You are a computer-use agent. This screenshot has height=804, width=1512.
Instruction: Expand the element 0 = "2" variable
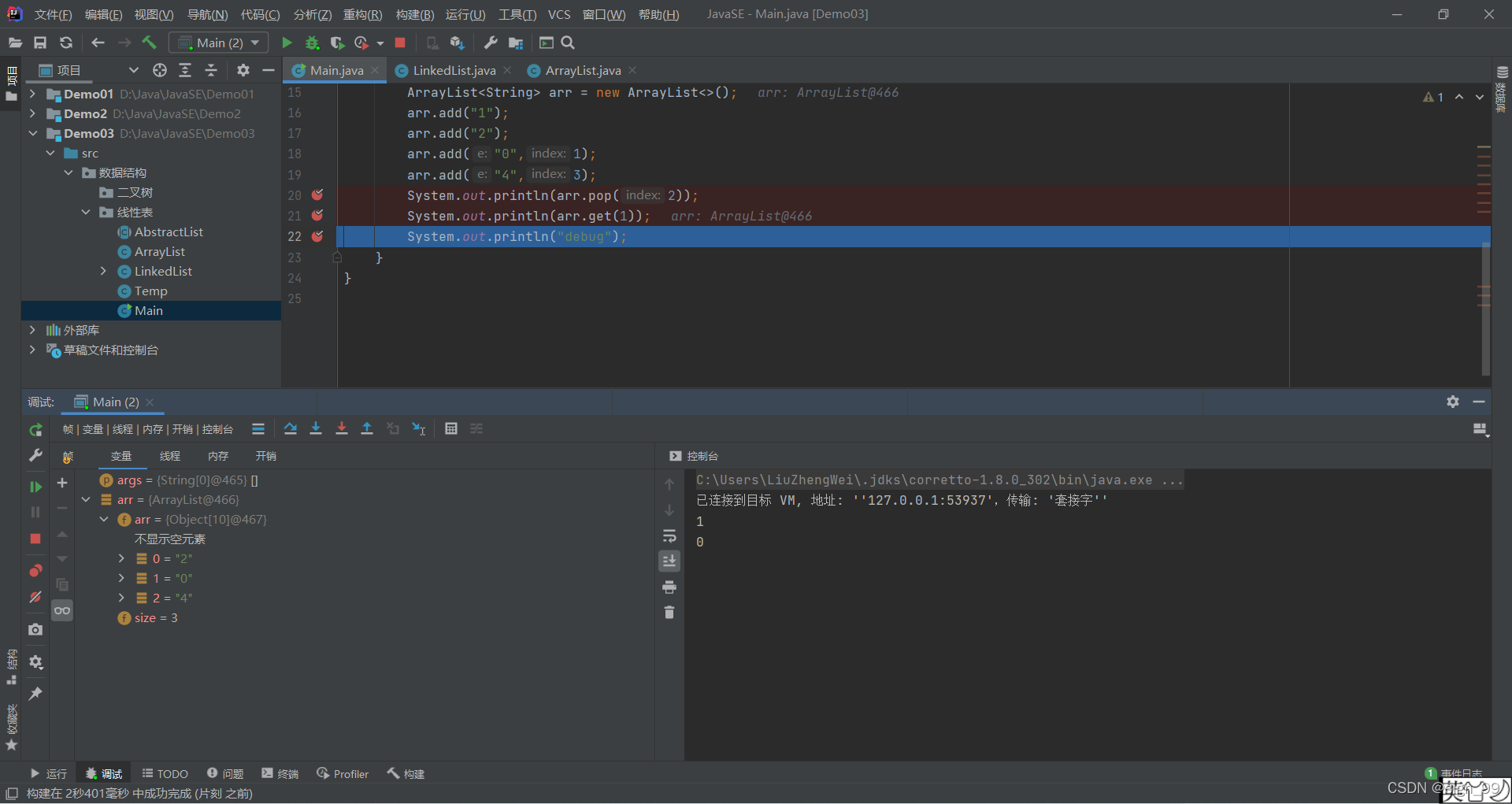tap(121, 558)
